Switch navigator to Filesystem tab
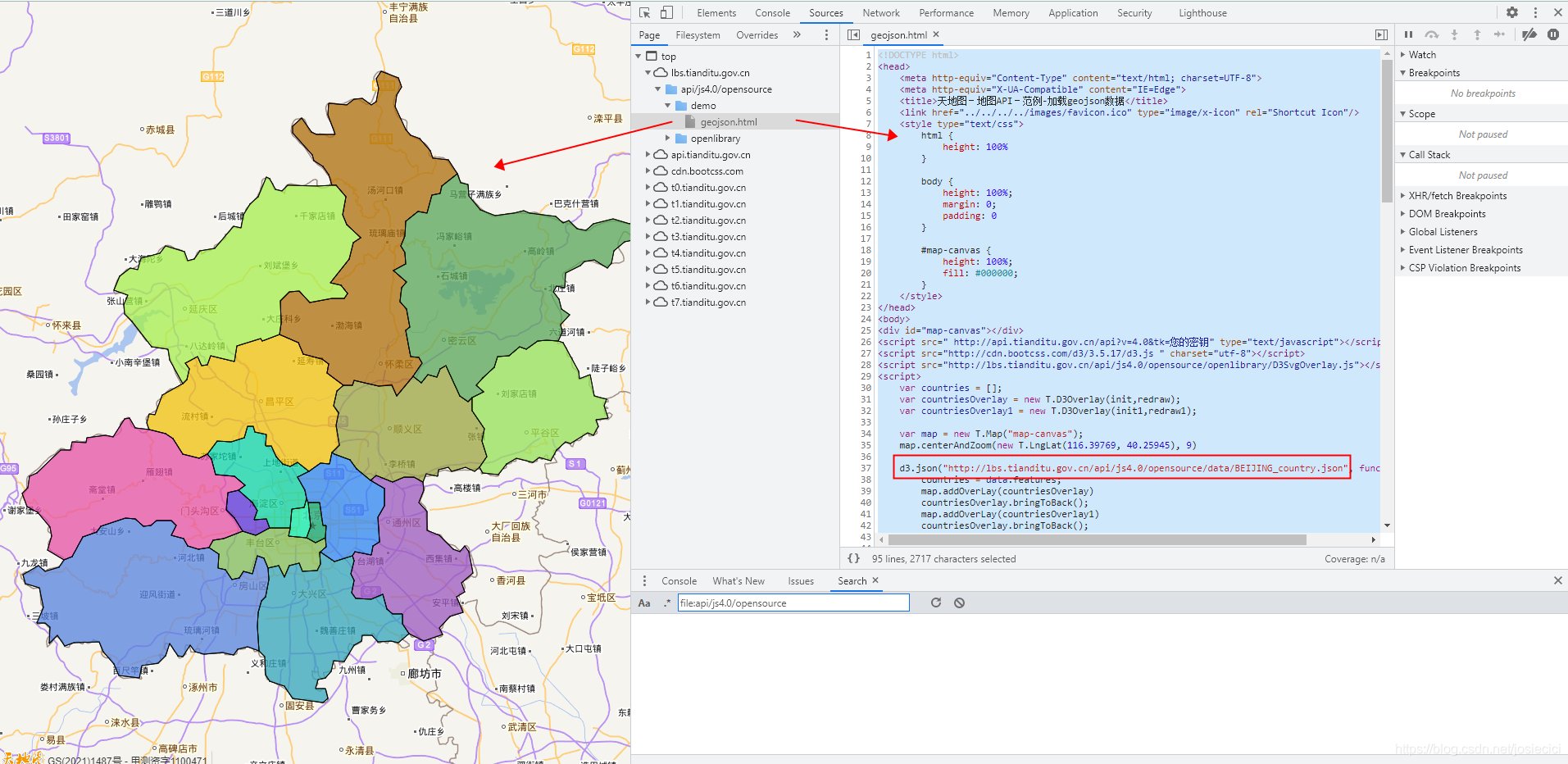 (698, 35)
